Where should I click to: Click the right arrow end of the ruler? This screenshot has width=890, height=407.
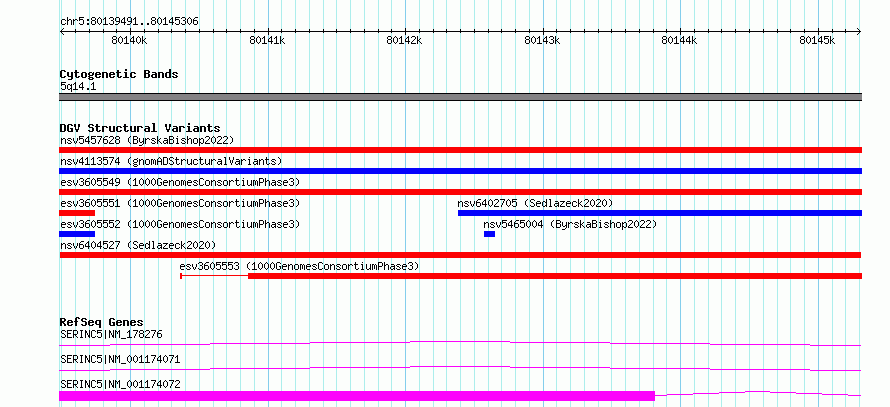coord(859,32)
